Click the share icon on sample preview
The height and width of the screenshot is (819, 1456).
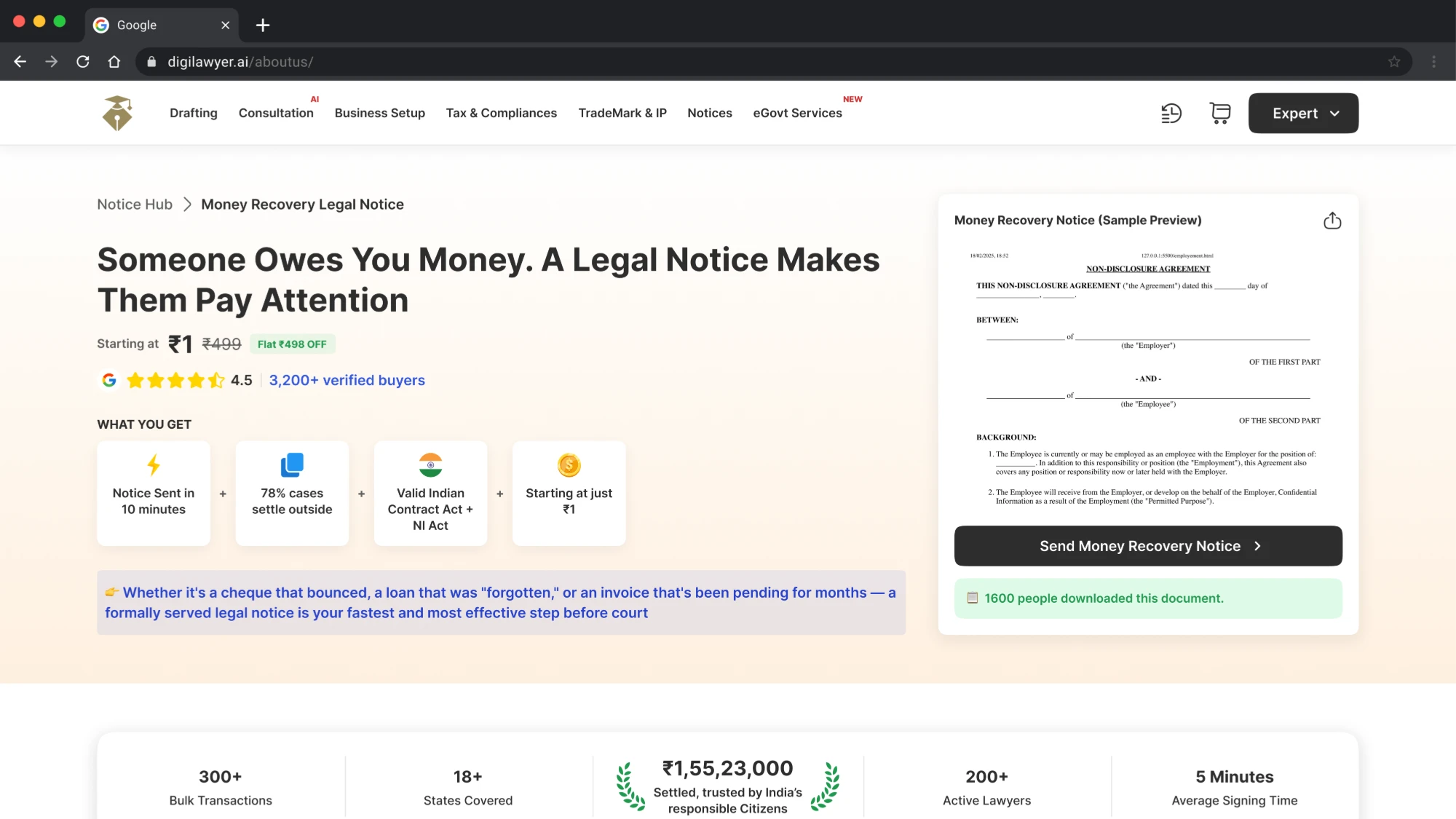[x=1332, y=221]
